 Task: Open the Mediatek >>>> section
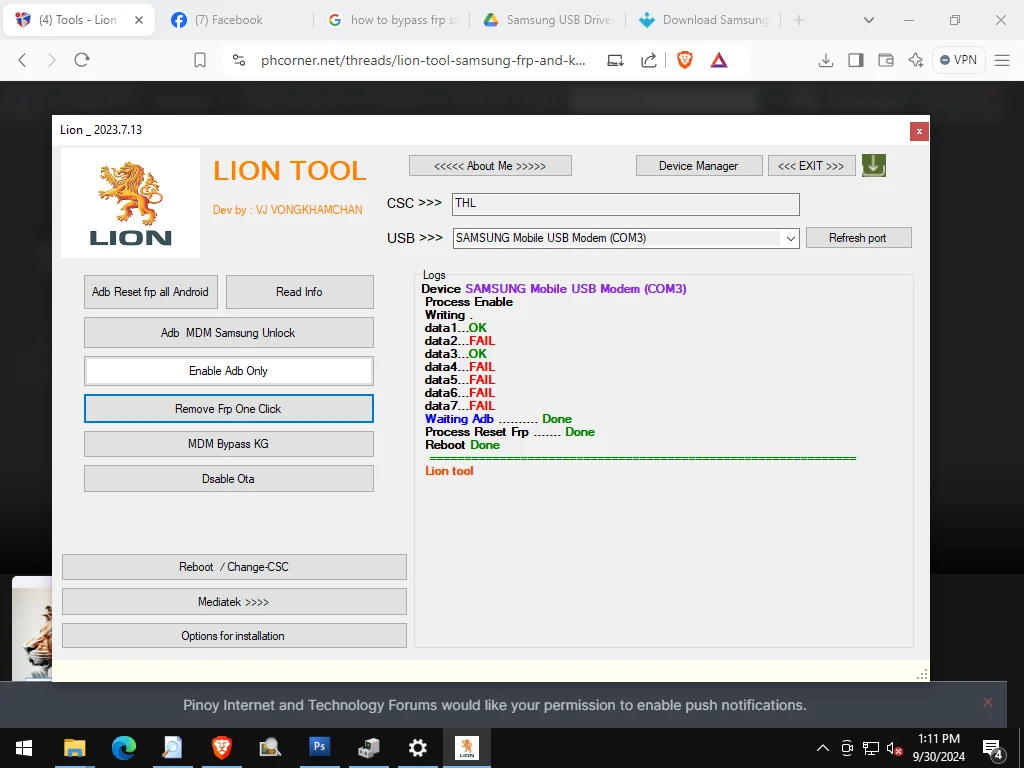pos(234,602)
